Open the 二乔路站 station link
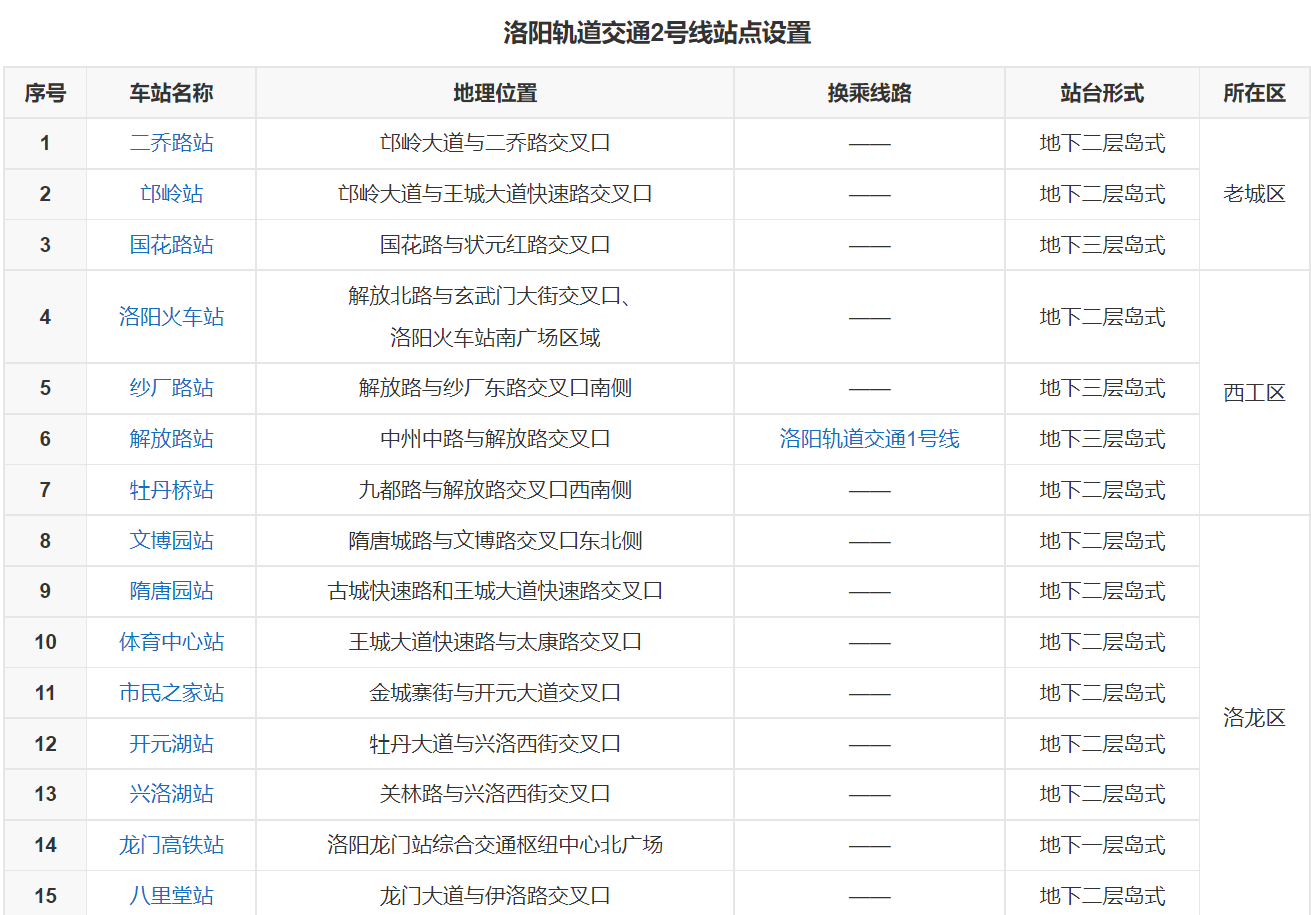1311x915 pixels. coord(171,143)
